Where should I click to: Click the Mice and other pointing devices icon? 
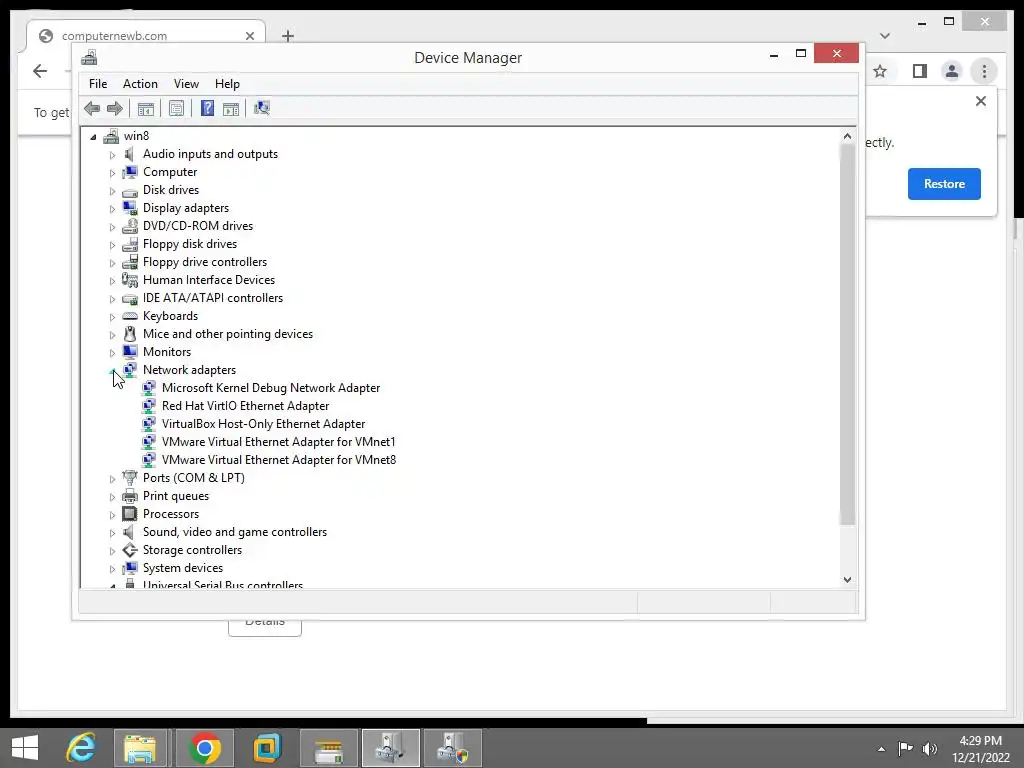[x=130, y=334]
